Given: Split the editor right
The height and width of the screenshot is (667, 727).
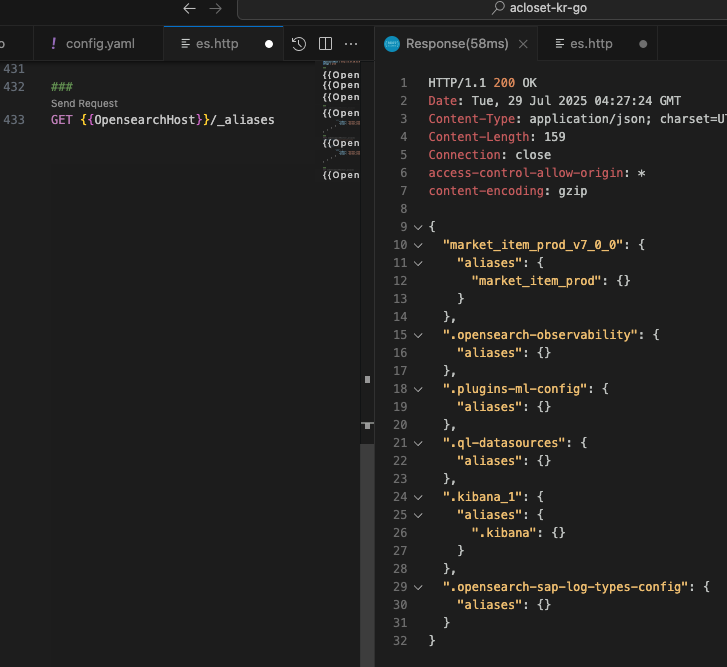Looking at the screenshot, I should [325, 44].
